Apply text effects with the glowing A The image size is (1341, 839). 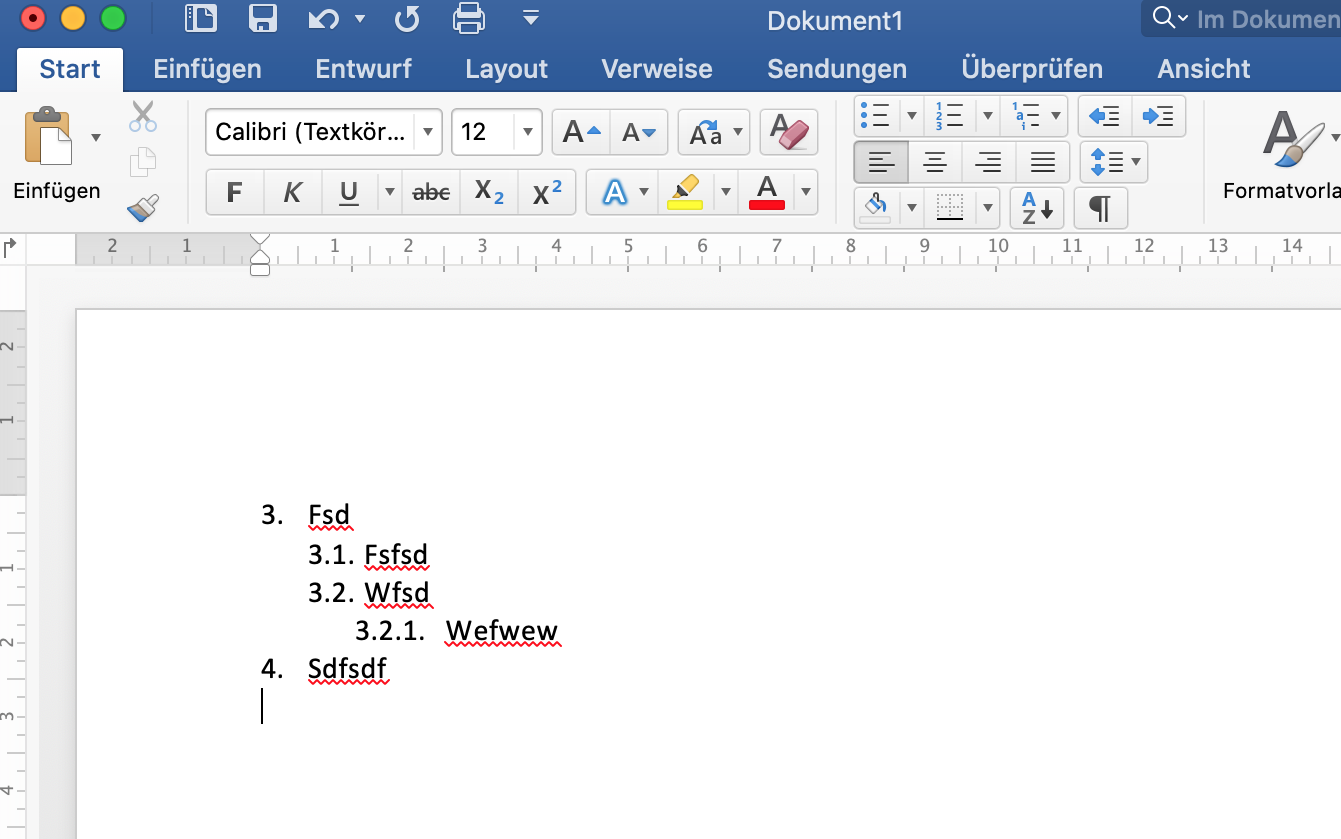[x=614, y=192]
